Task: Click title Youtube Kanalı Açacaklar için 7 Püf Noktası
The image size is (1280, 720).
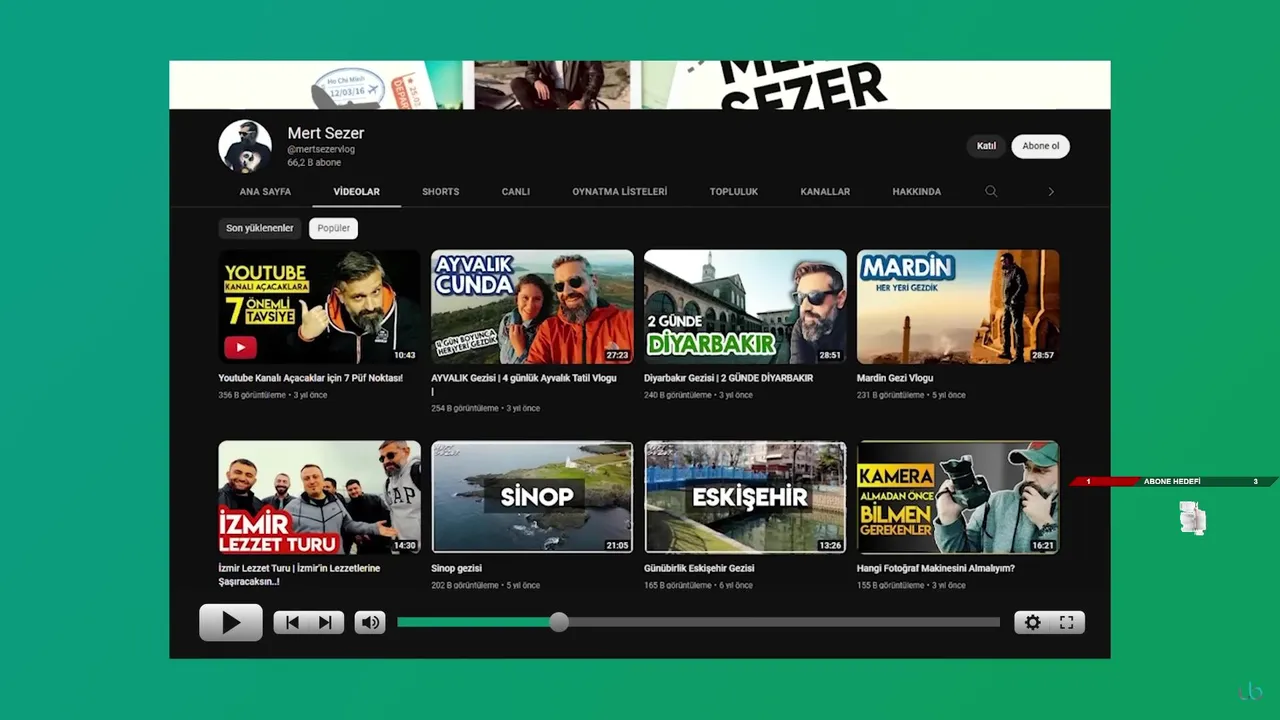Action: [x=311, y=378]
